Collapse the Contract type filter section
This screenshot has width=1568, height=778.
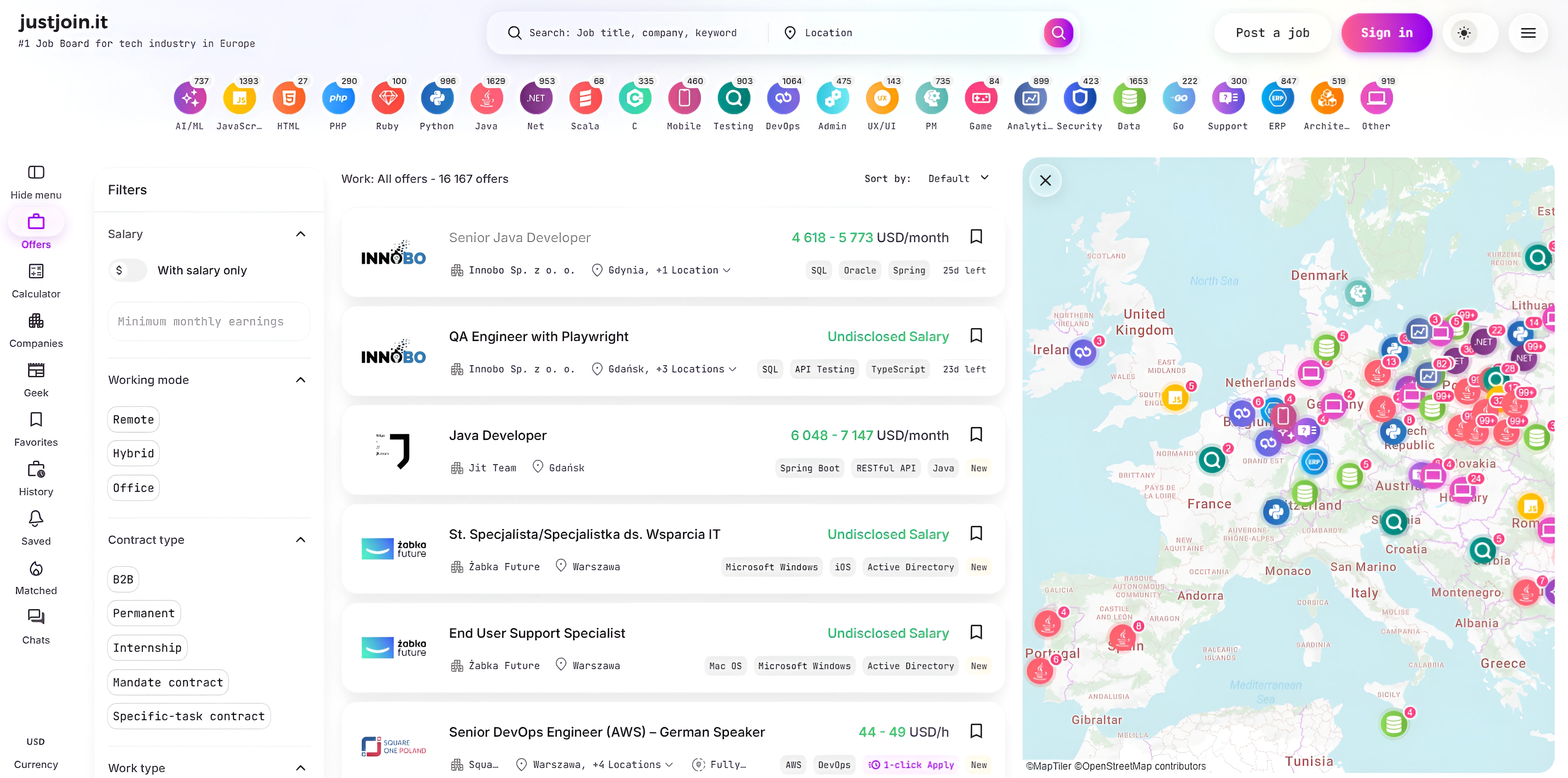pos(300,540)
